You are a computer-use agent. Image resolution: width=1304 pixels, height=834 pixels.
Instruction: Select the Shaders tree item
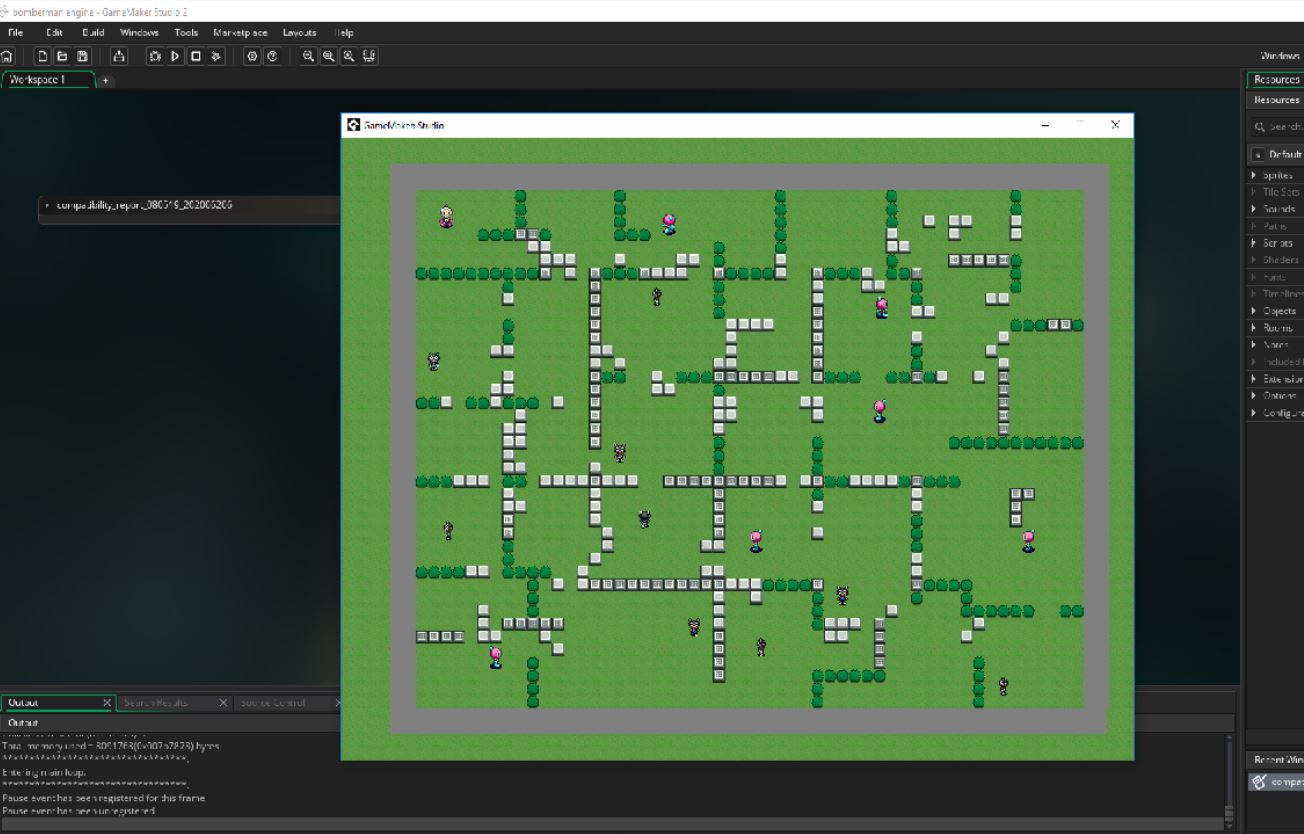coord(1278,260)
